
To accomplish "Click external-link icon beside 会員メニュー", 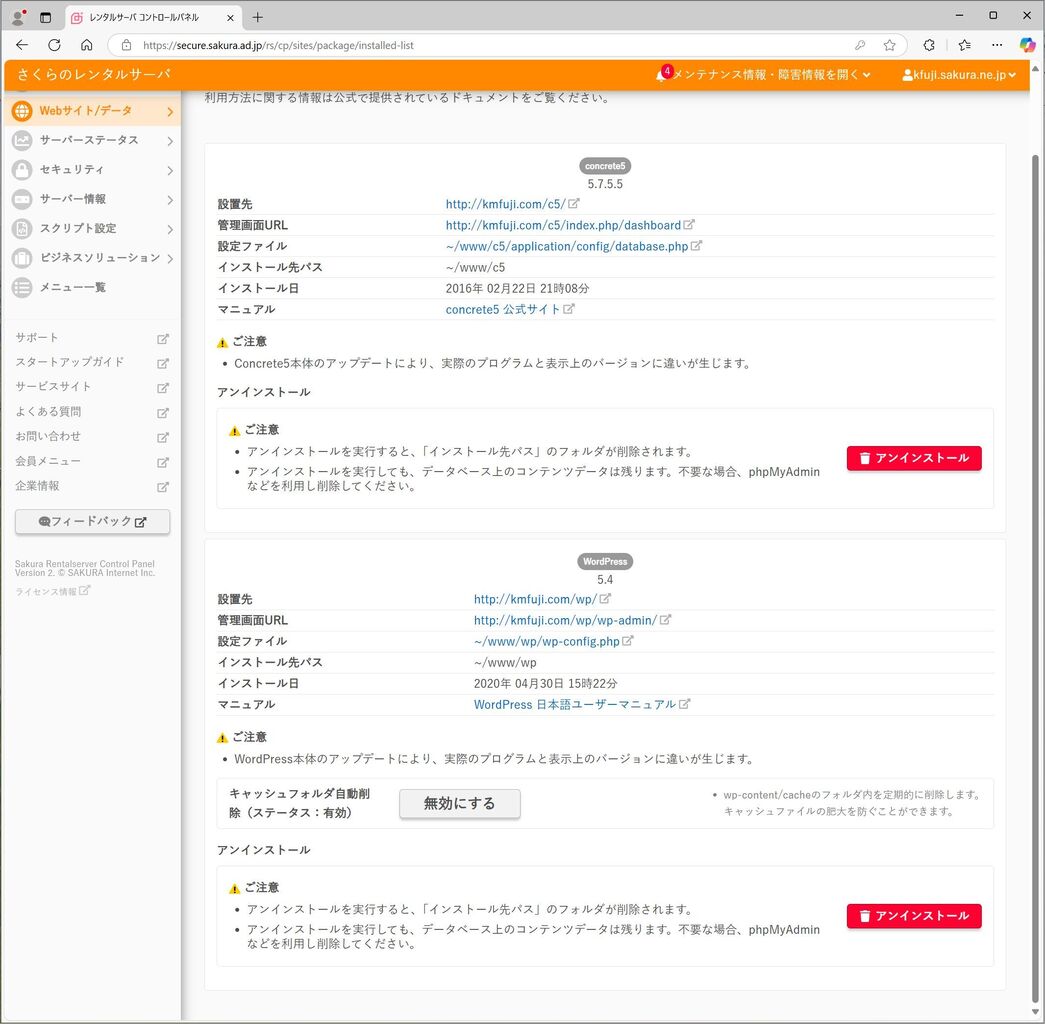I will tap(163, 462).
